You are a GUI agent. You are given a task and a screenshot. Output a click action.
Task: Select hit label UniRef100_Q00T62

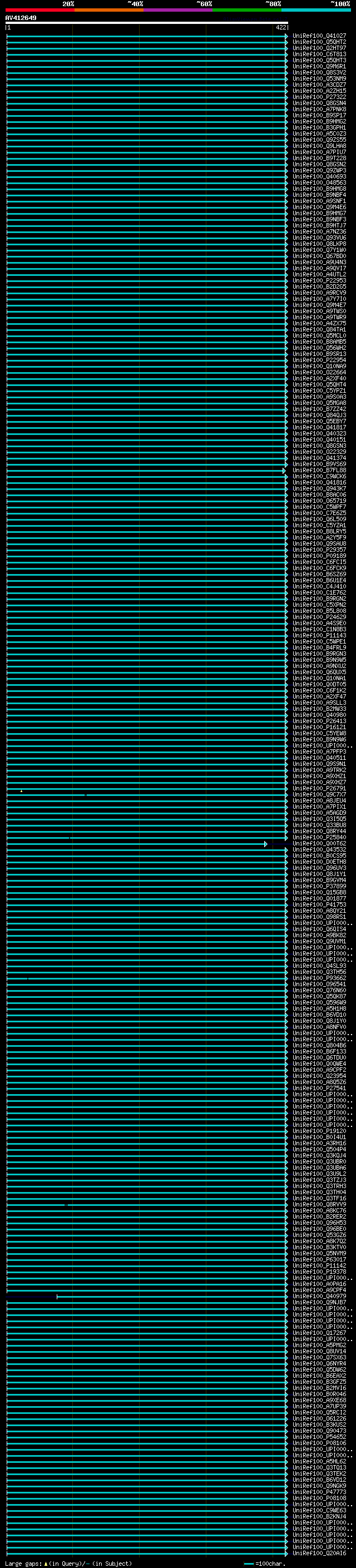pos(319,844)
